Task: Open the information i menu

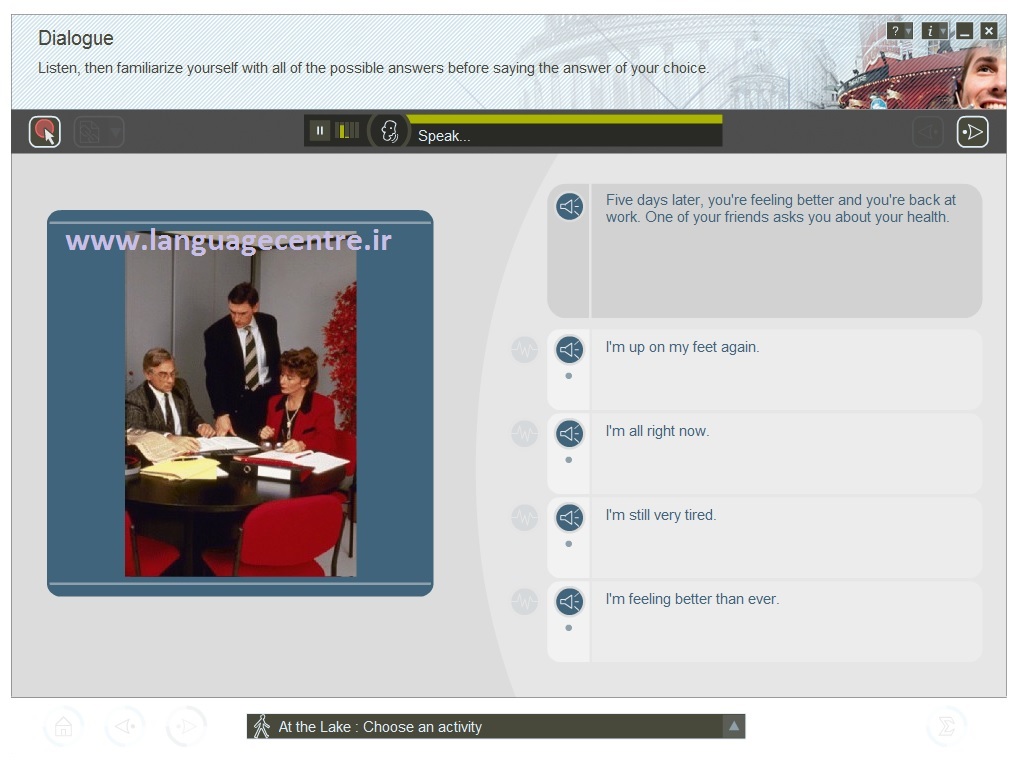Action: point(934,31)
